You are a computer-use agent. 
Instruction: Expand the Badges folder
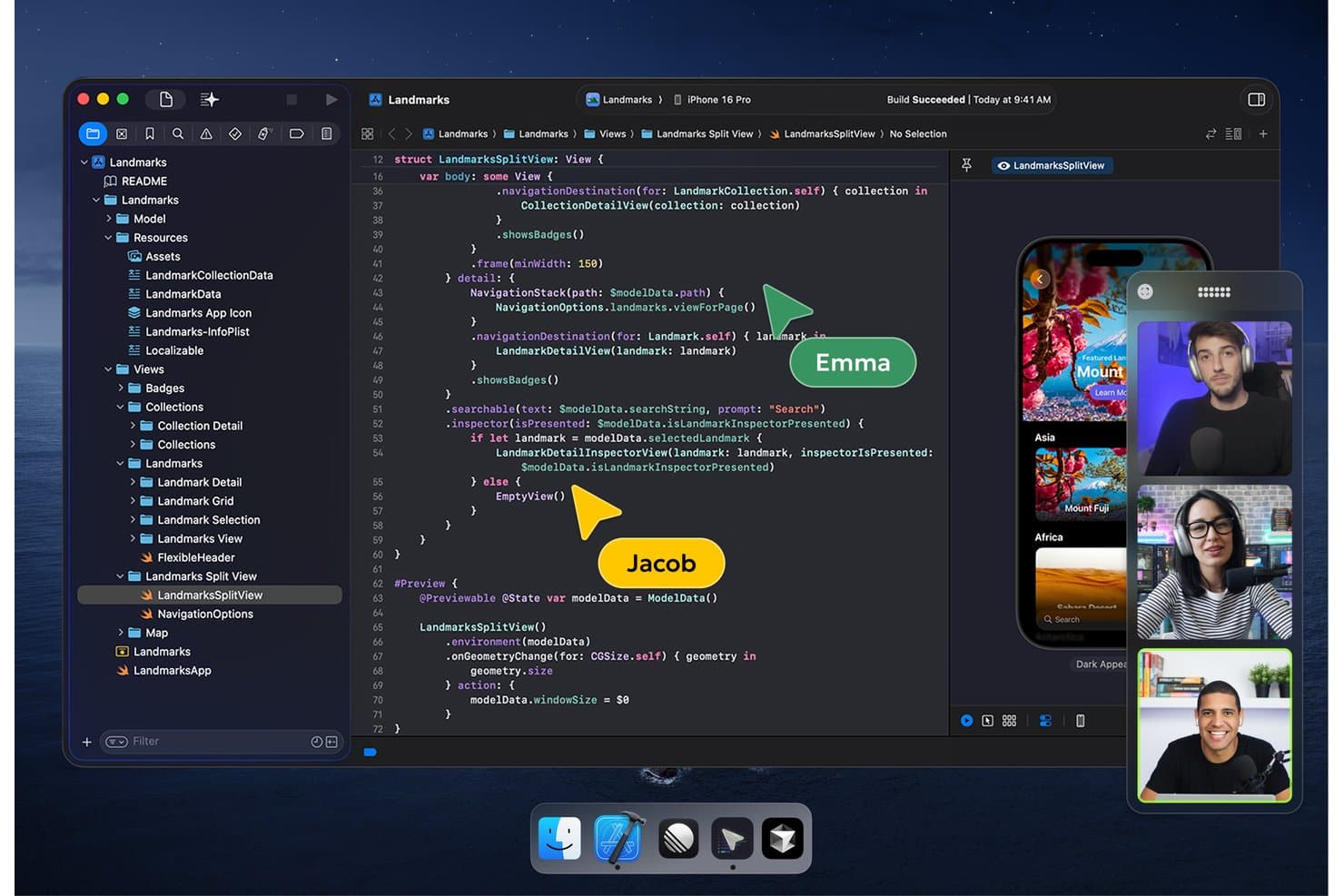120,388
